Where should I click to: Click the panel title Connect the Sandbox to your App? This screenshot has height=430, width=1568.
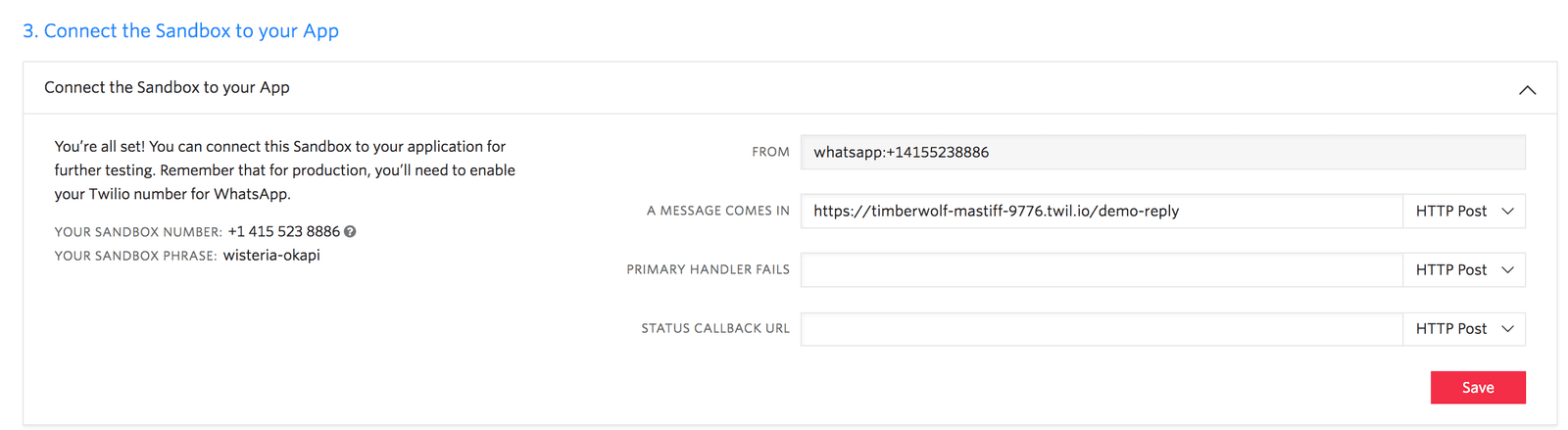(167, 88)
